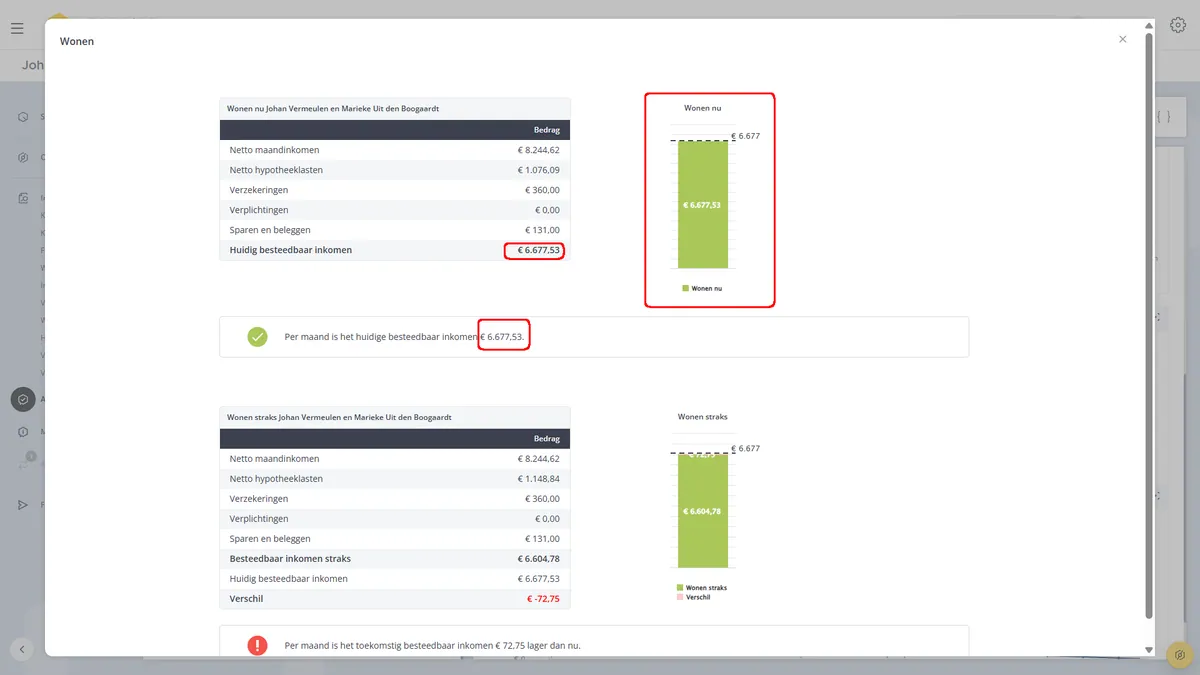Open the folder-search icon in the left sidebar

[23, 198]
